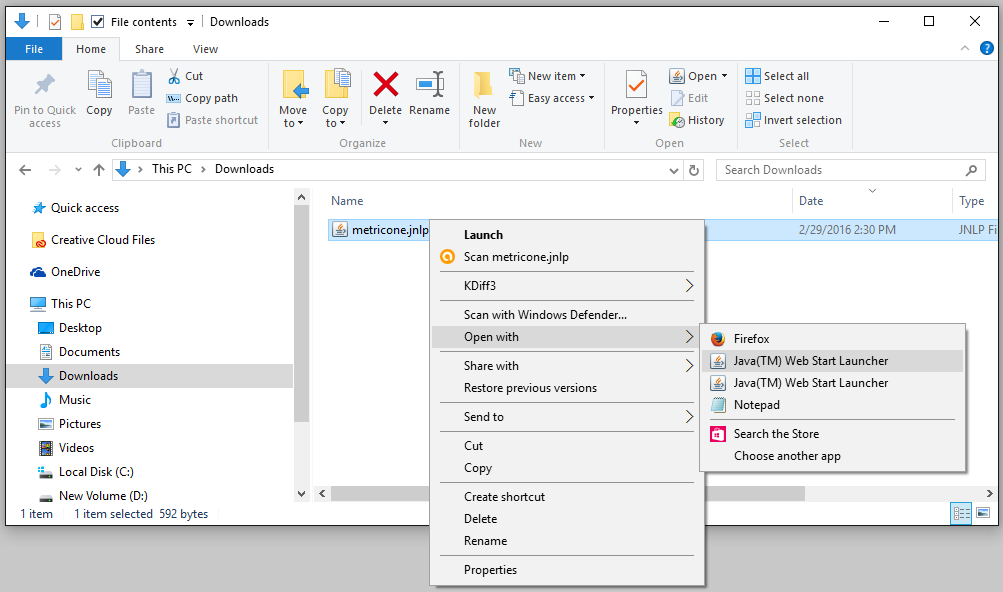Viewport: 1003px width, 592px height.
Task: Switch to large thumbnails view icon
Action: (983, 513)
